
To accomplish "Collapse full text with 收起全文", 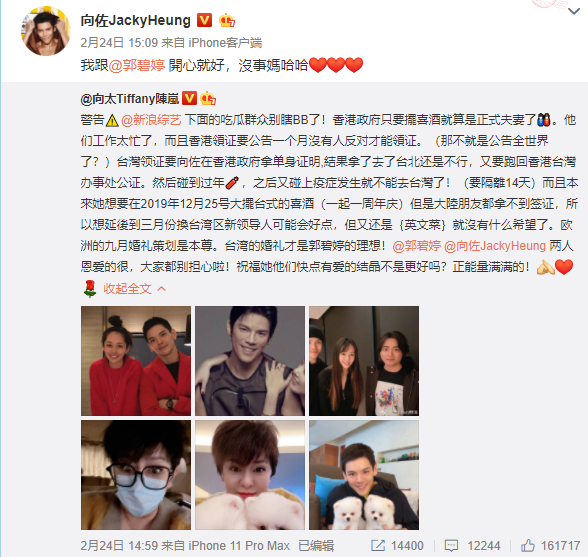I will coord(134,288).
